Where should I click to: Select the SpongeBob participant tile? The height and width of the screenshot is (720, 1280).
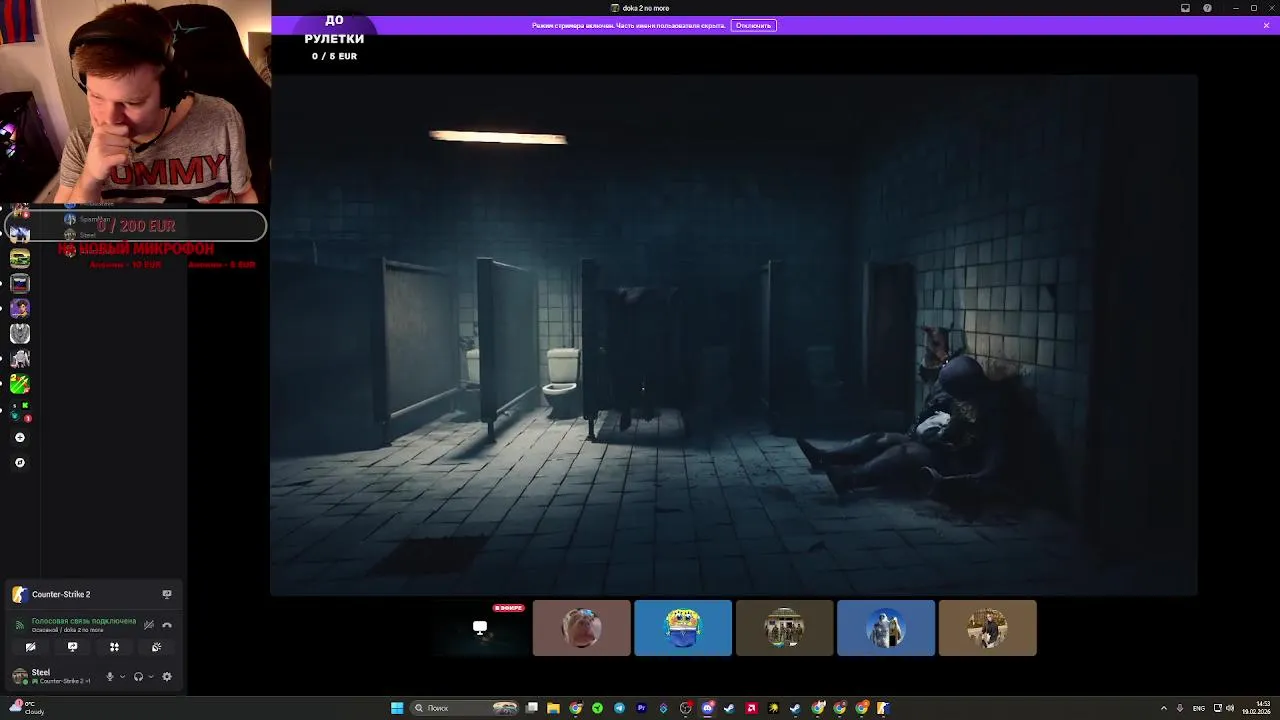[683, 628]
